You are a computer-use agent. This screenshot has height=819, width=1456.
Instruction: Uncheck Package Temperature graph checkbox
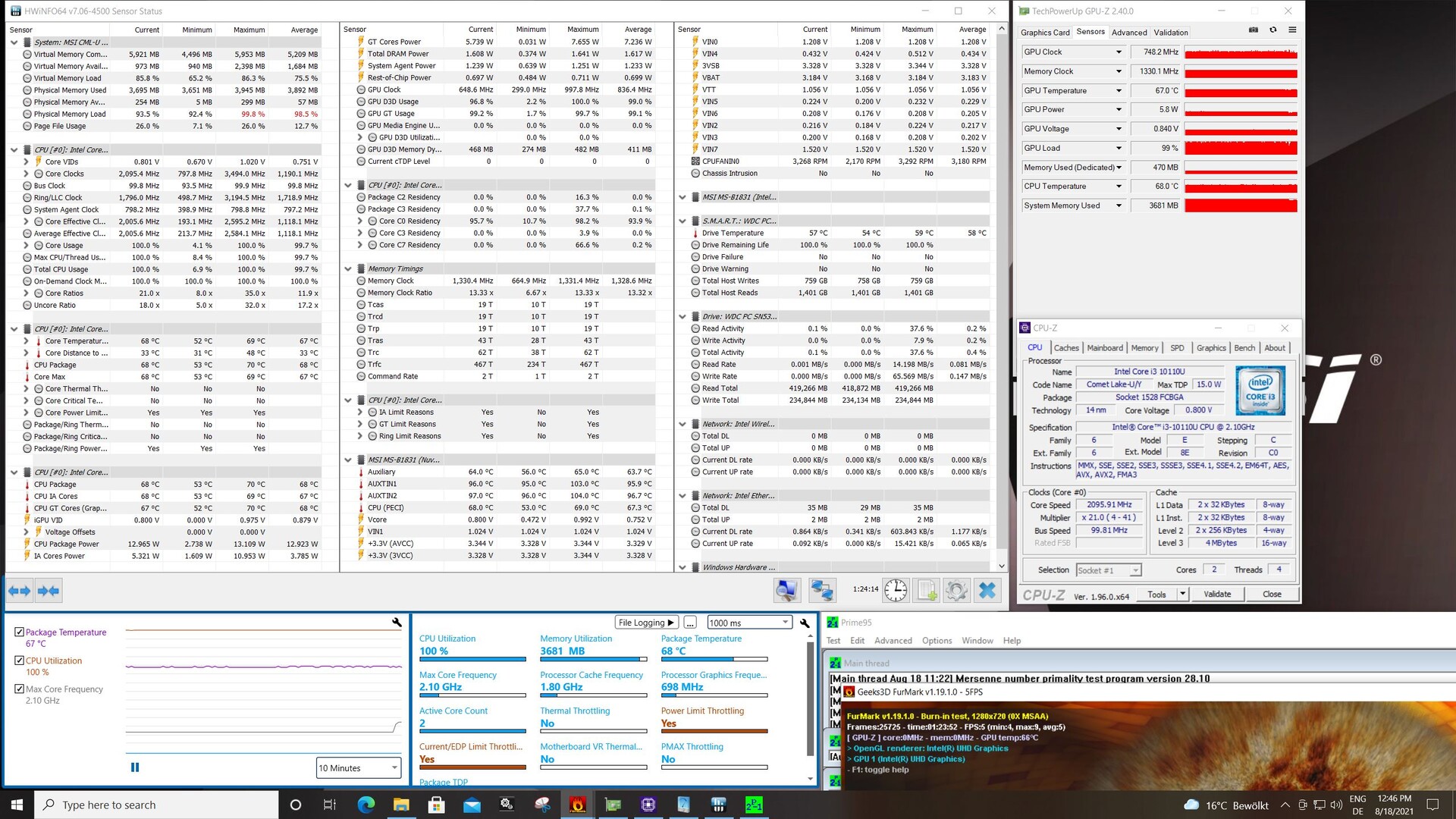pyautogui.click(x=19, y=632)
